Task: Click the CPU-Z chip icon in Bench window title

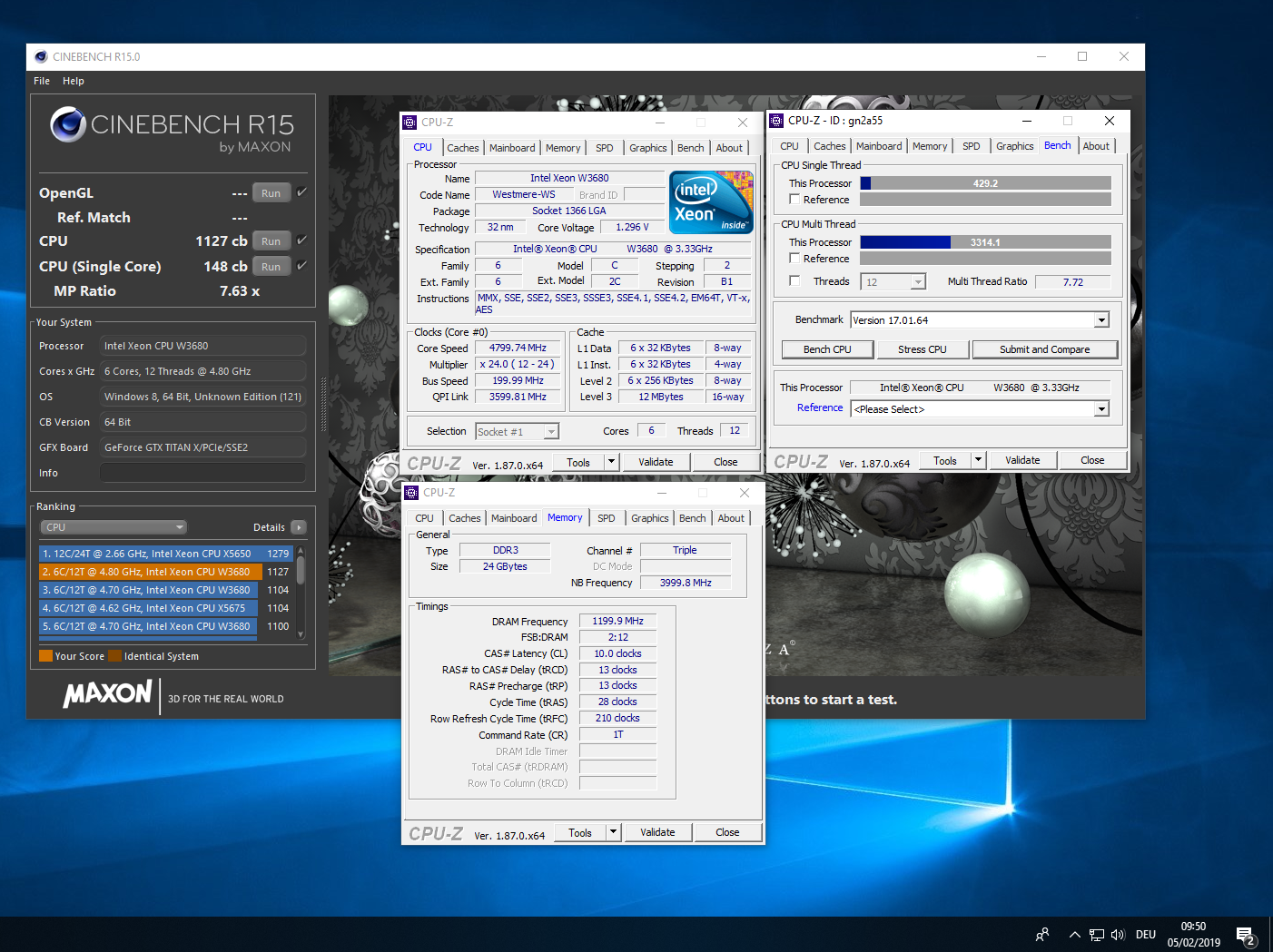Action: coord(776,121)
